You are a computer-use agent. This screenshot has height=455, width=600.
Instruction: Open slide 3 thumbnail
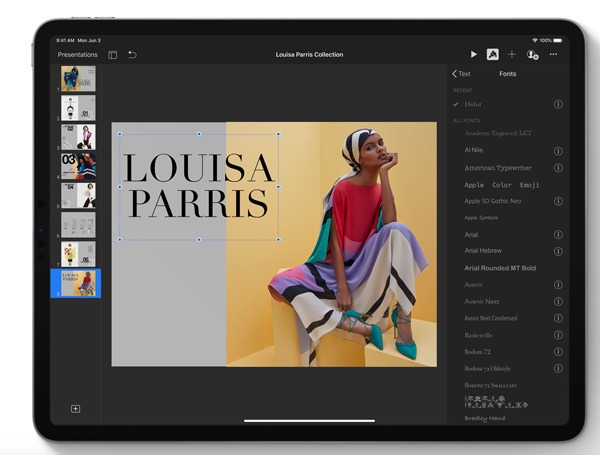pos(78,137)
